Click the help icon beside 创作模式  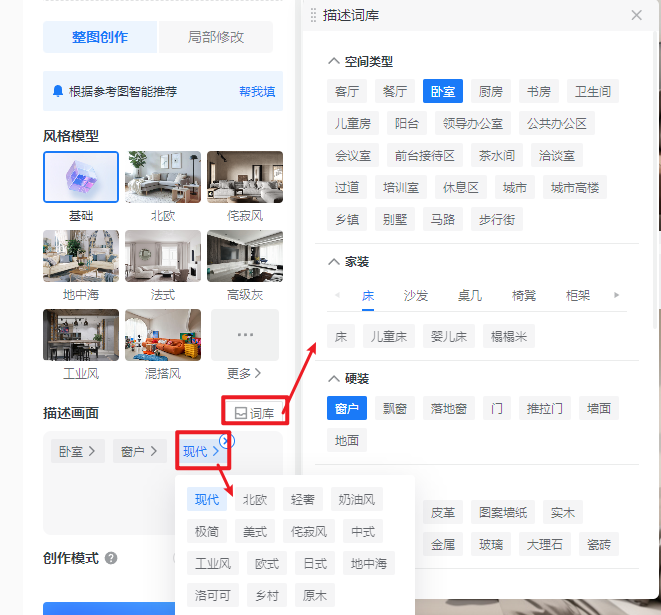point(111,558)
